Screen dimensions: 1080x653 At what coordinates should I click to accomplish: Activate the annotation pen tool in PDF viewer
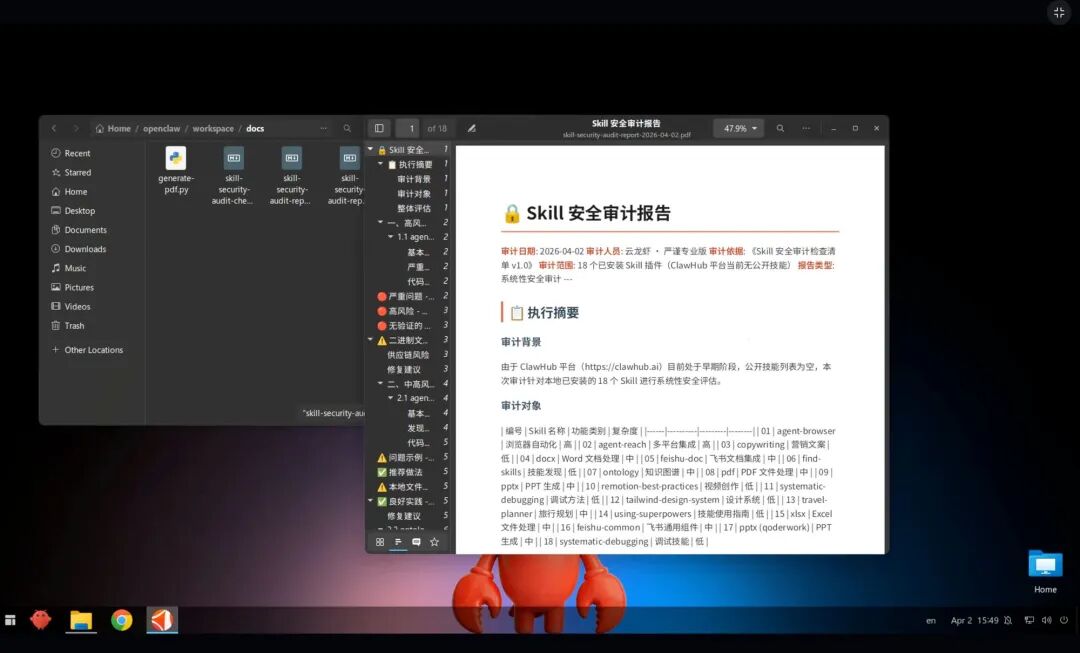click(x=471, y=128)
